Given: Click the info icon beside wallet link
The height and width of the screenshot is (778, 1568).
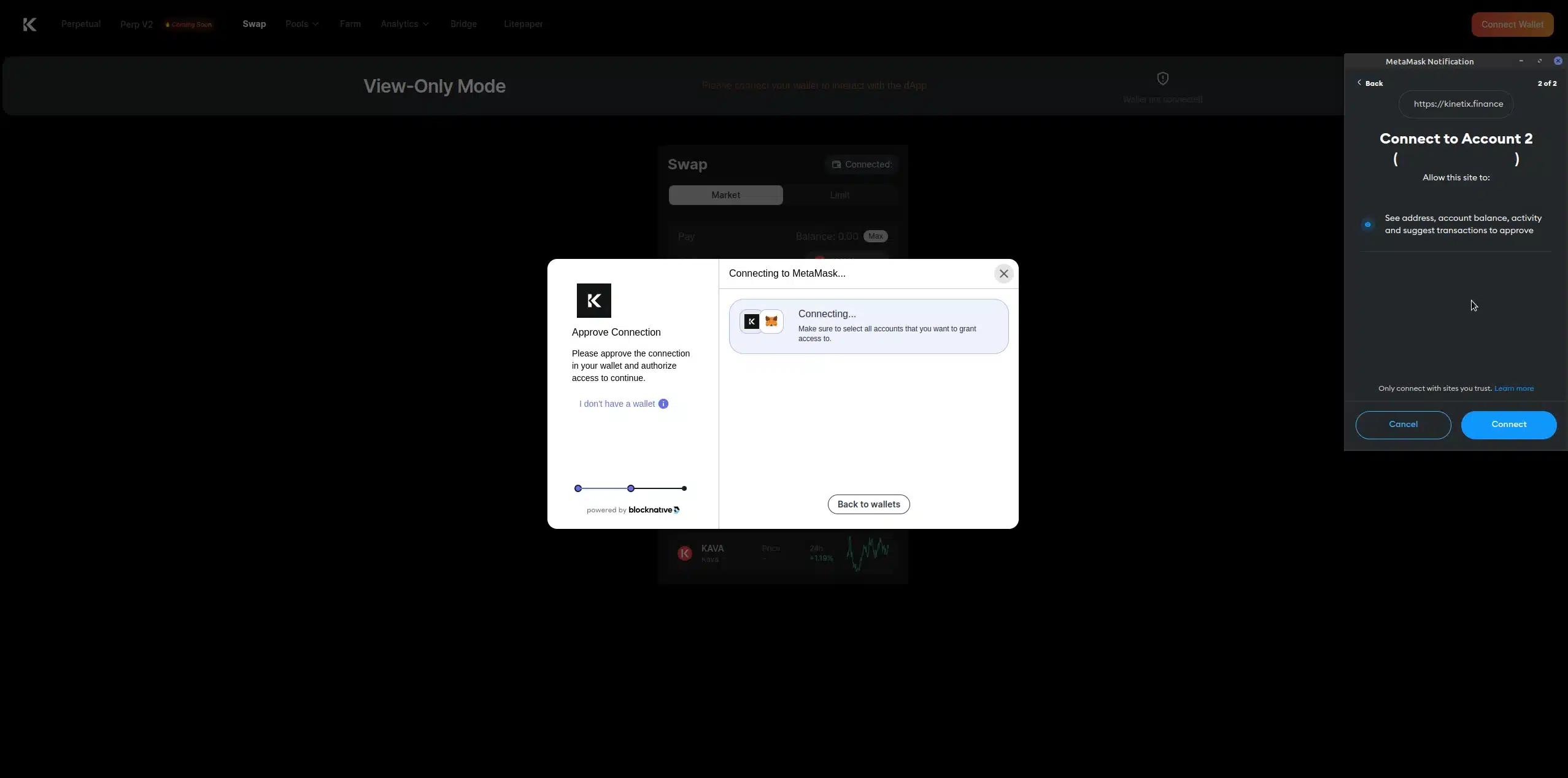Looking at the screenshot, I should [x=663, y=404].
